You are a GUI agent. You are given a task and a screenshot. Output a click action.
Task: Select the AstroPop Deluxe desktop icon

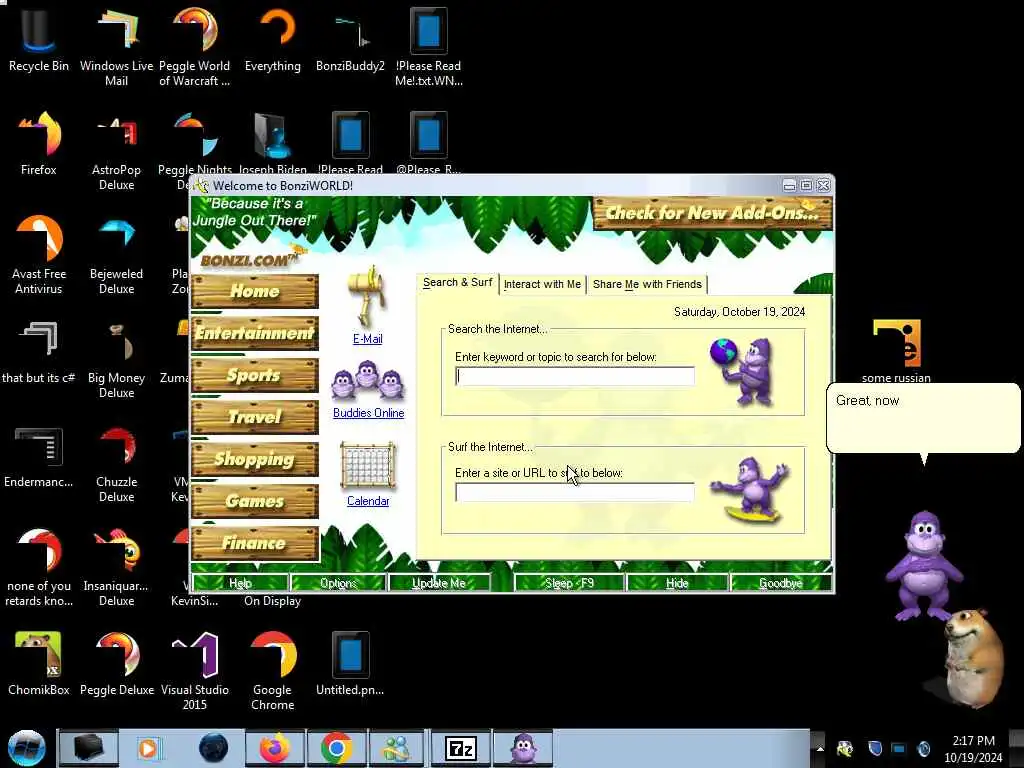[x=116, y=152]
